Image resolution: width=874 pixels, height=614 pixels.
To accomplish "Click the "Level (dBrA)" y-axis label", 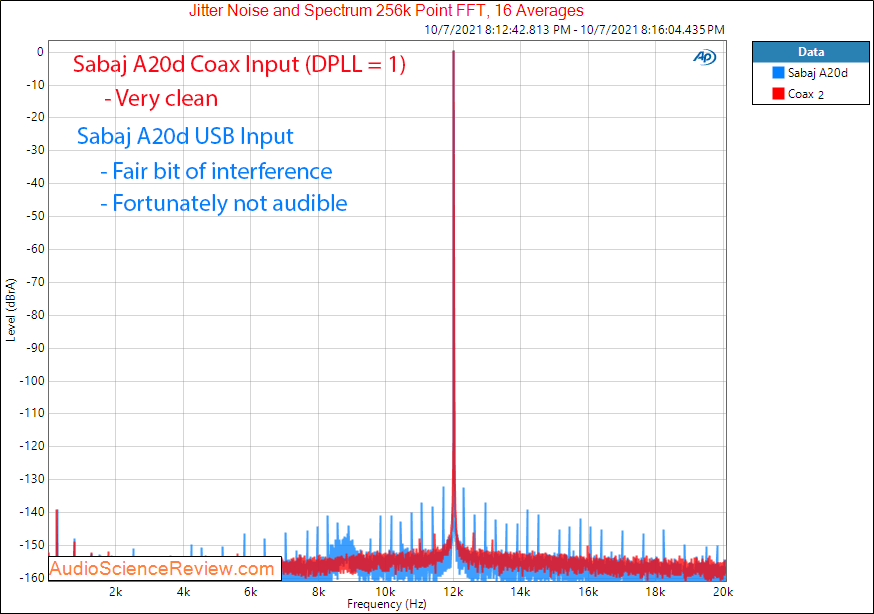I will click(11, 310).
